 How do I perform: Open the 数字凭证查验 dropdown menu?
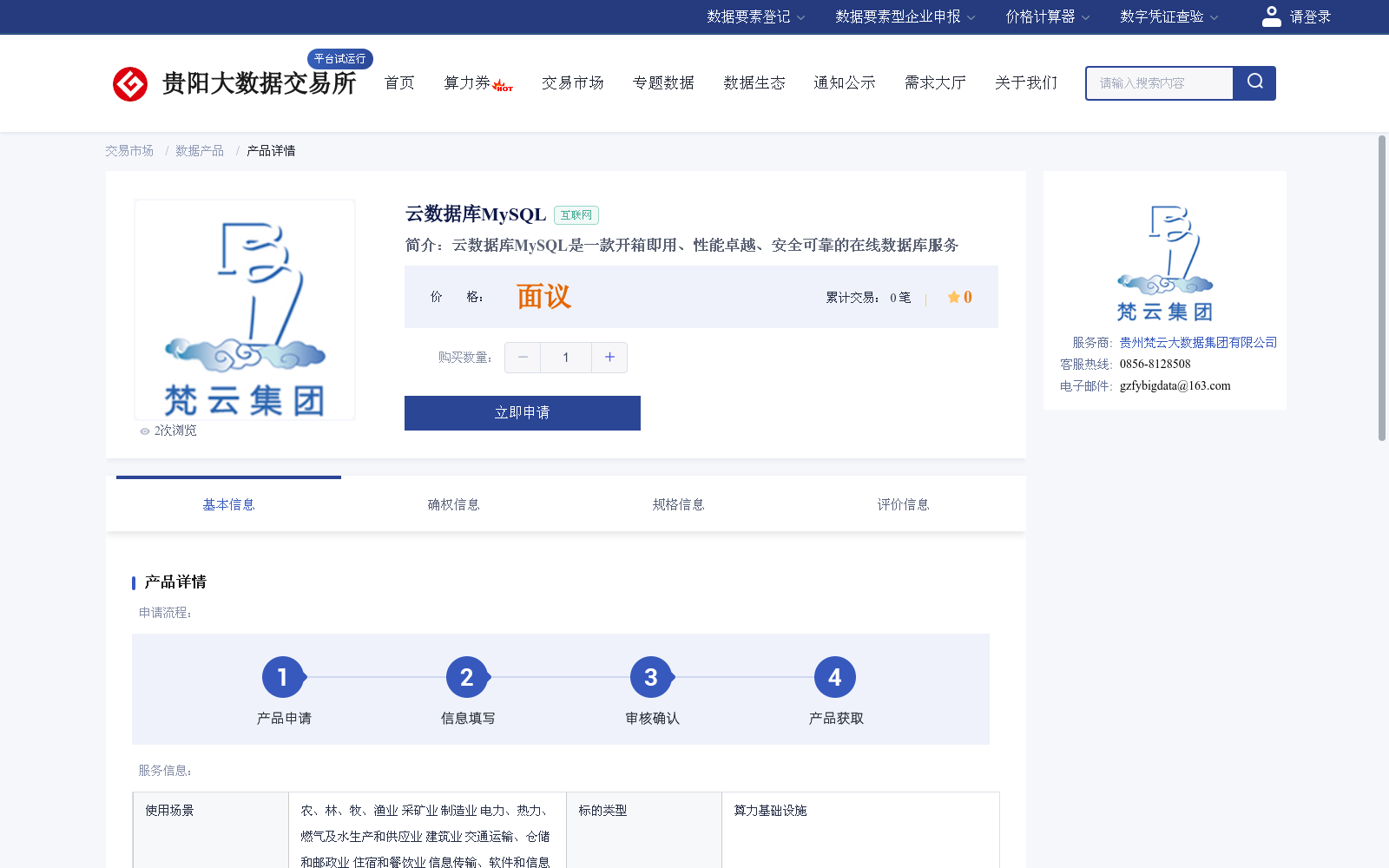[1168, 16]
